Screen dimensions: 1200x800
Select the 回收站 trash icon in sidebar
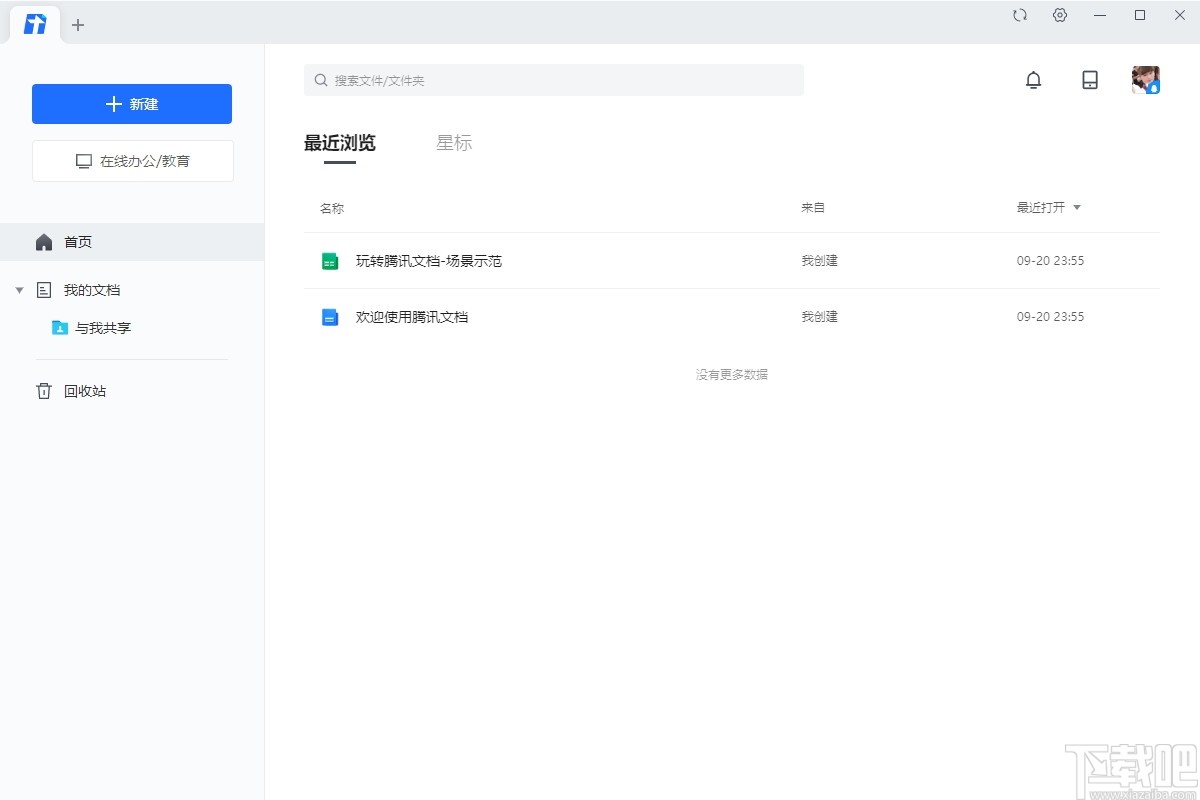point(43,390)
